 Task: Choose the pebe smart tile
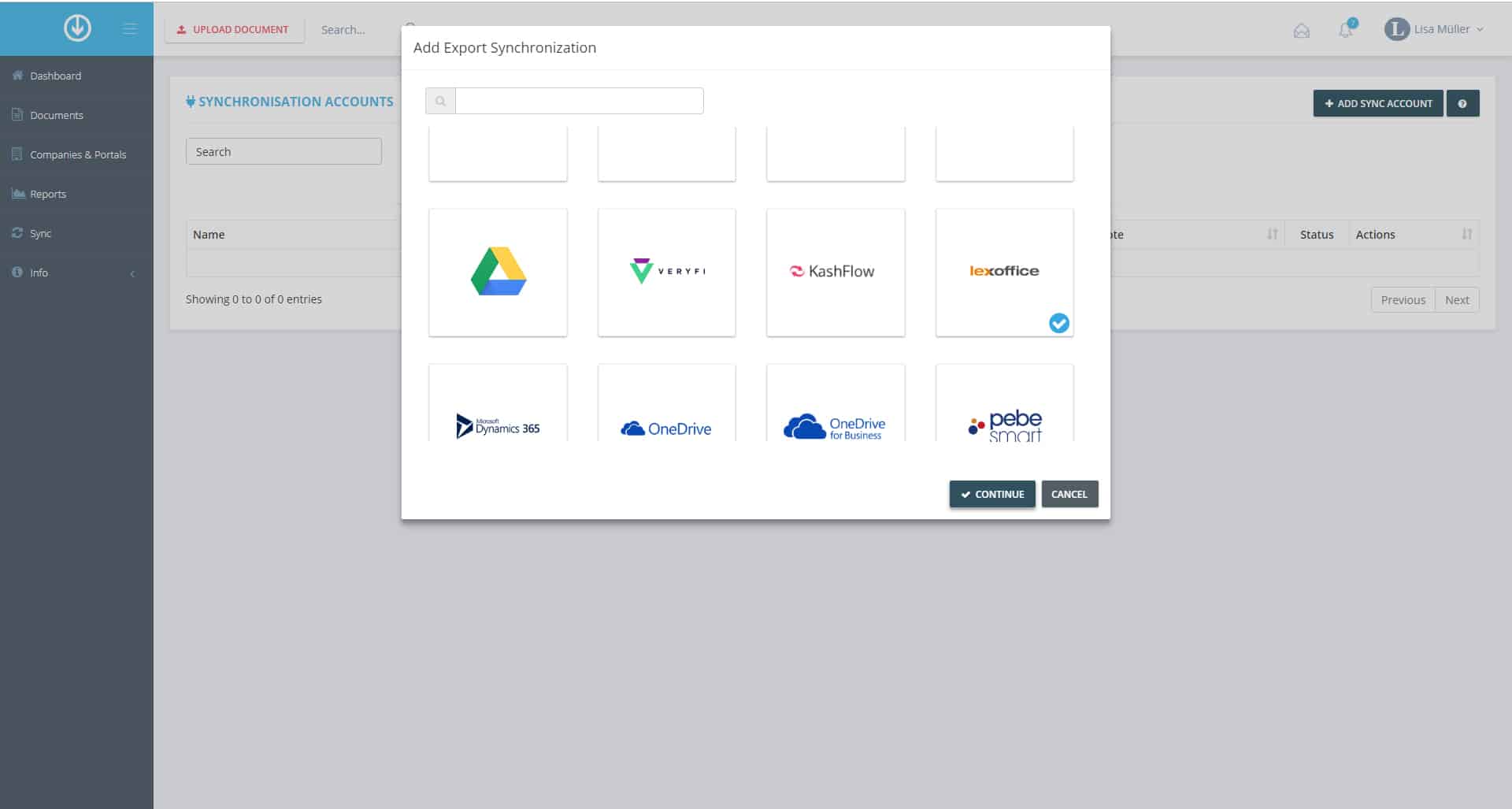click(1004, 403)
